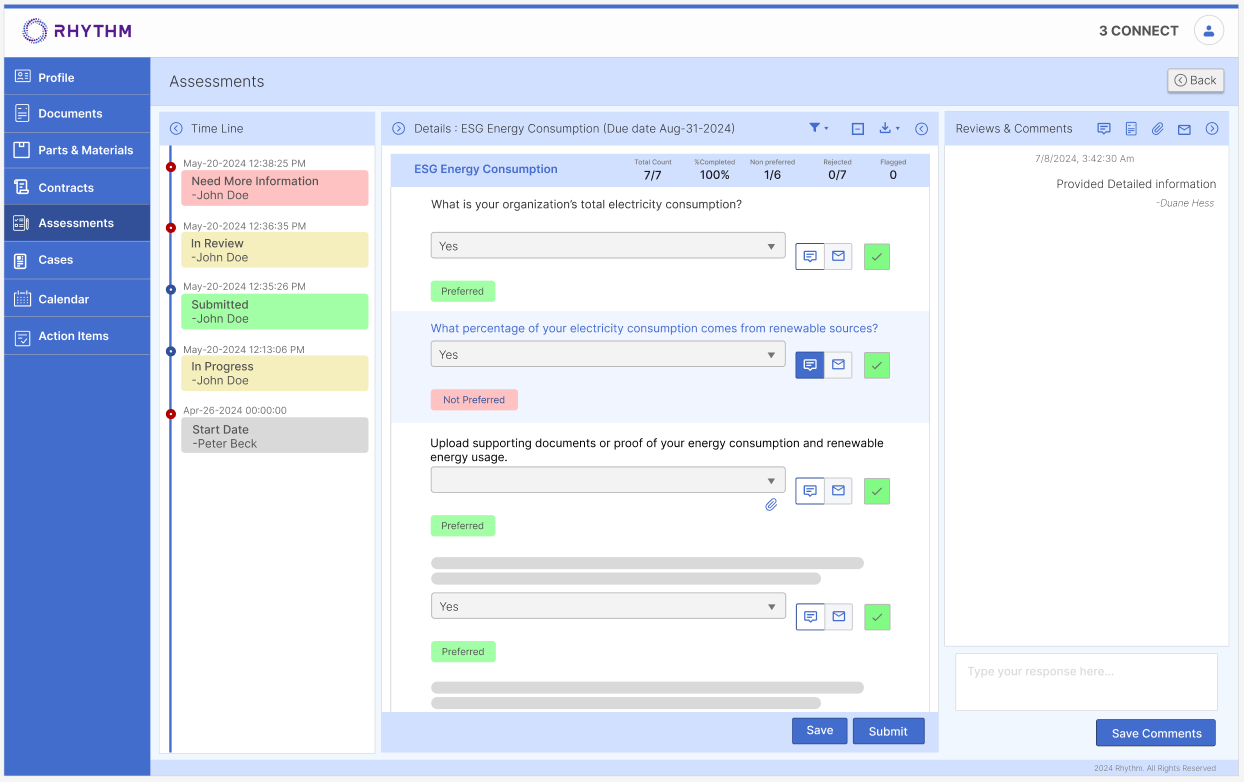Image resolution: width=1244 pixels, height=782 pixels.
Task: Click the mail icon for the total electricity question
Action: click(x=838, y=256)
